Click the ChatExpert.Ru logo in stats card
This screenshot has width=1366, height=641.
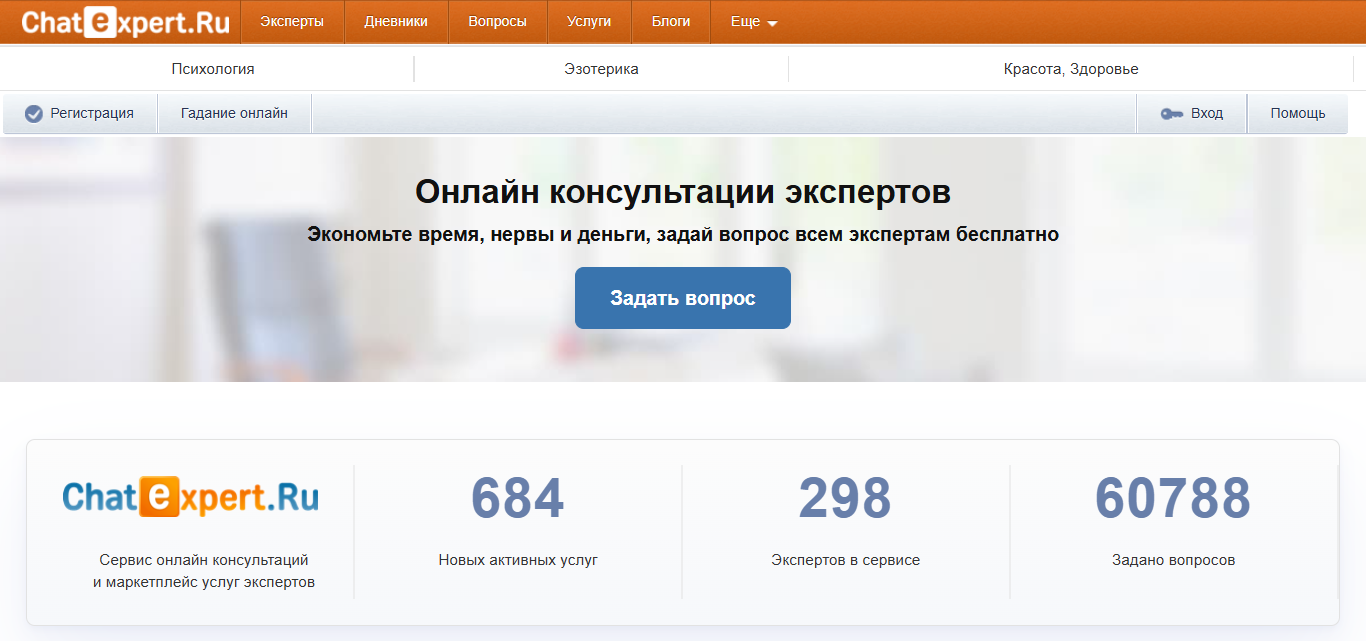[190, 497]
